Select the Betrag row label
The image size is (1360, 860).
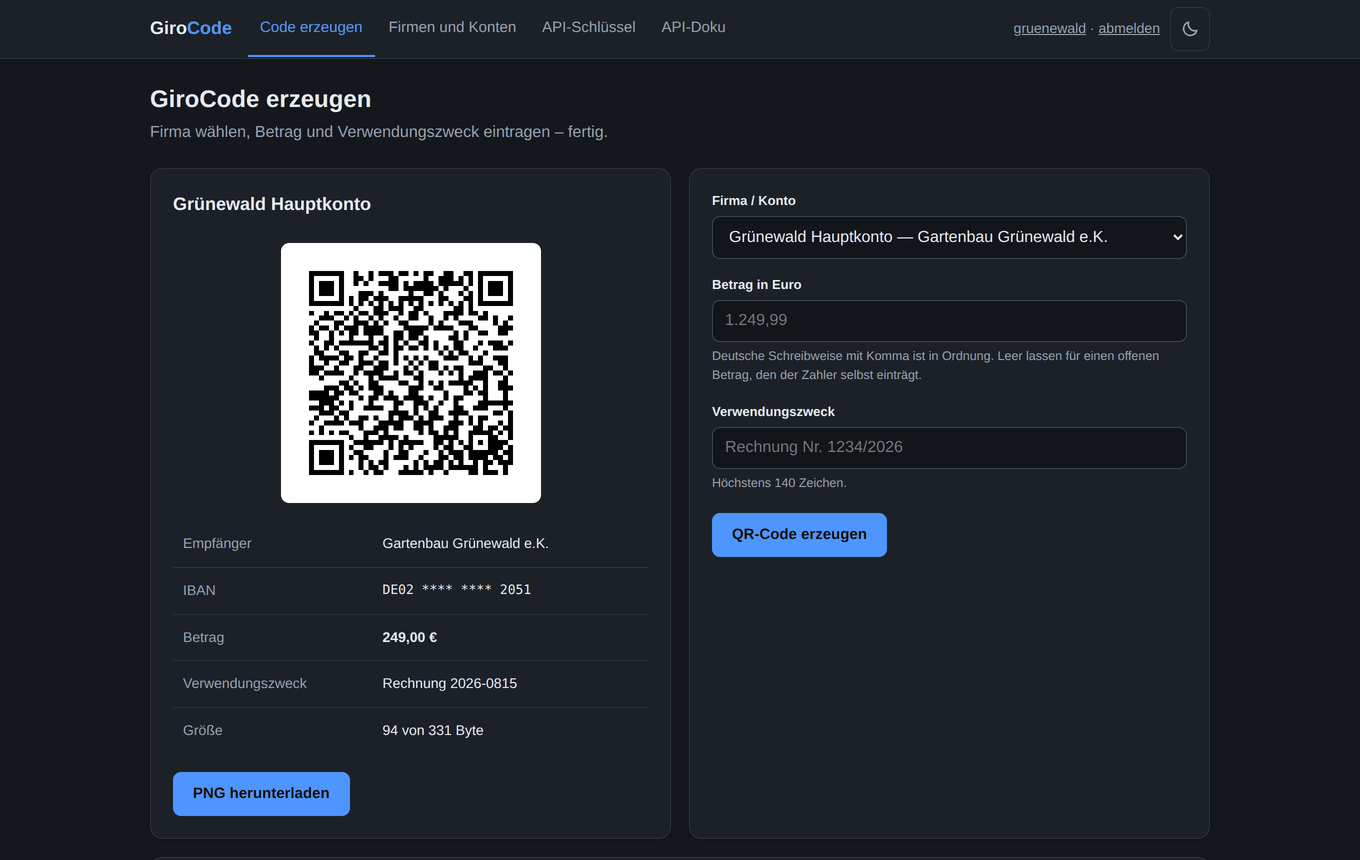[x=203, y=637]
